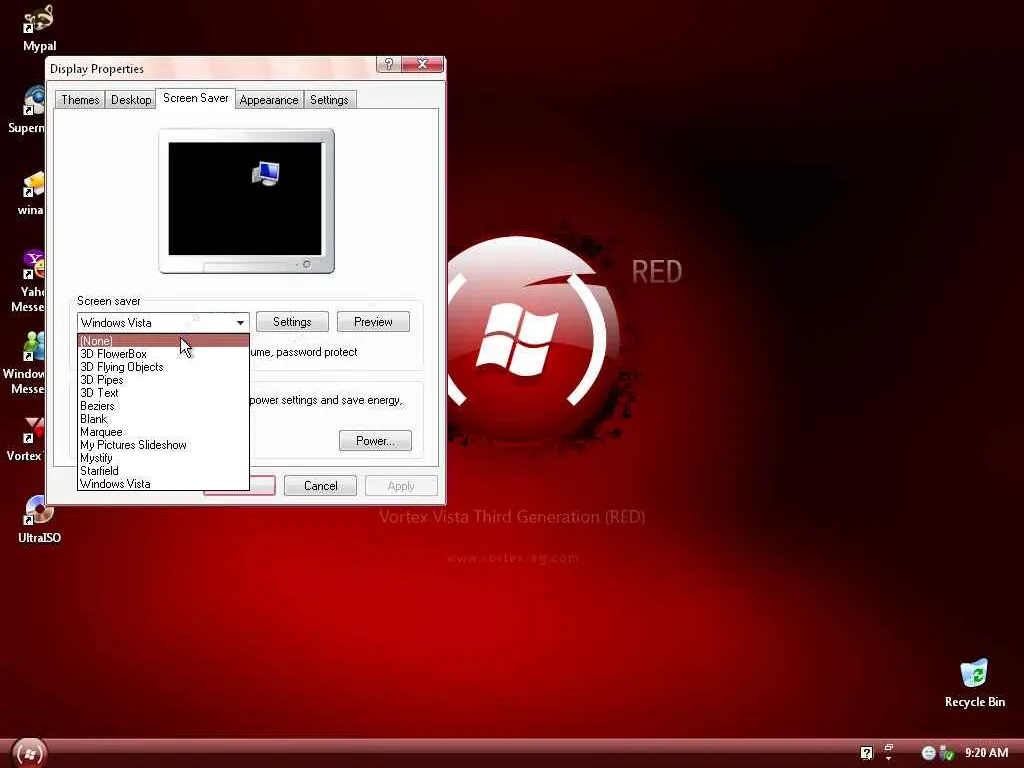
Task: Click the screen saver preview monitor
Action: tap(246, 200)
